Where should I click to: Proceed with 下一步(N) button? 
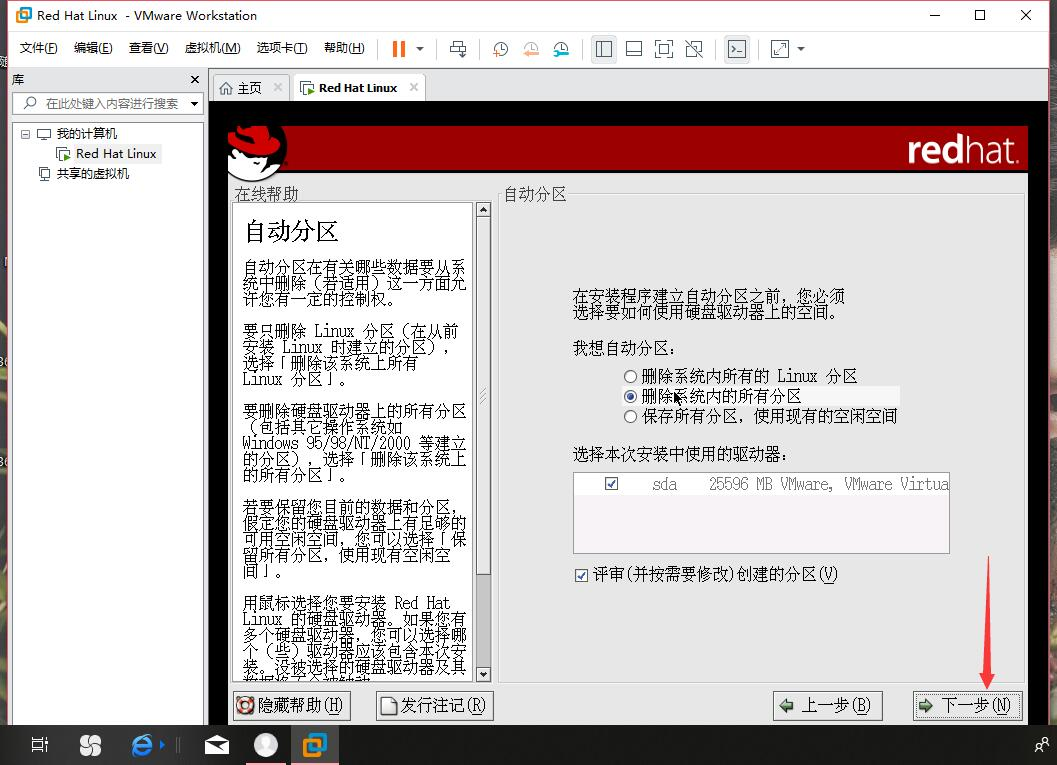tap(967, 706)
